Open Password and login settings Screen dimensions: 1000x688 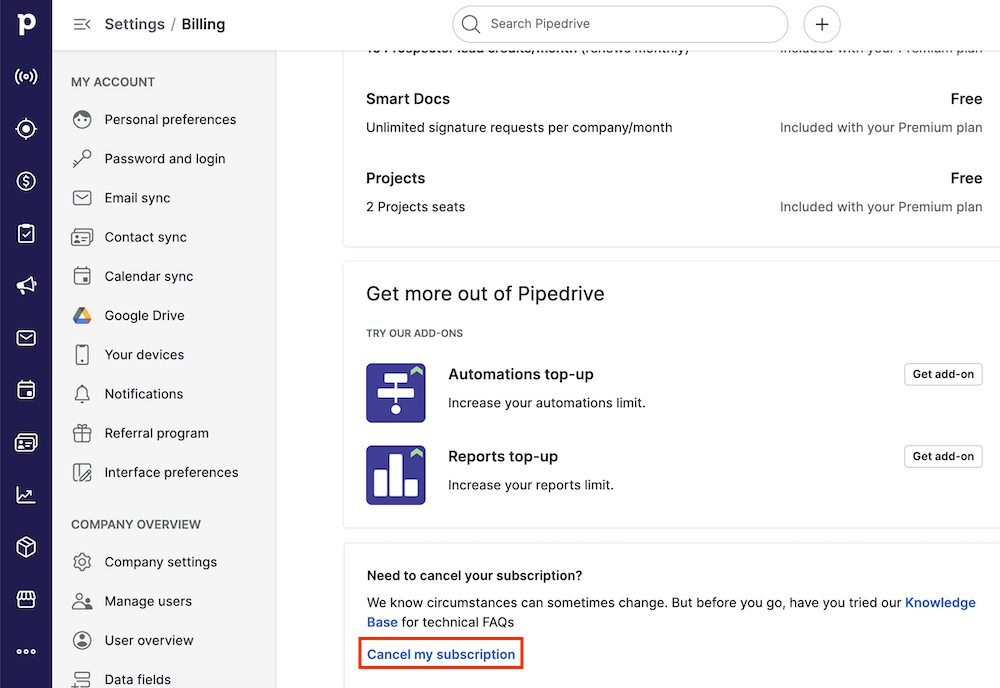click(164, 159)
